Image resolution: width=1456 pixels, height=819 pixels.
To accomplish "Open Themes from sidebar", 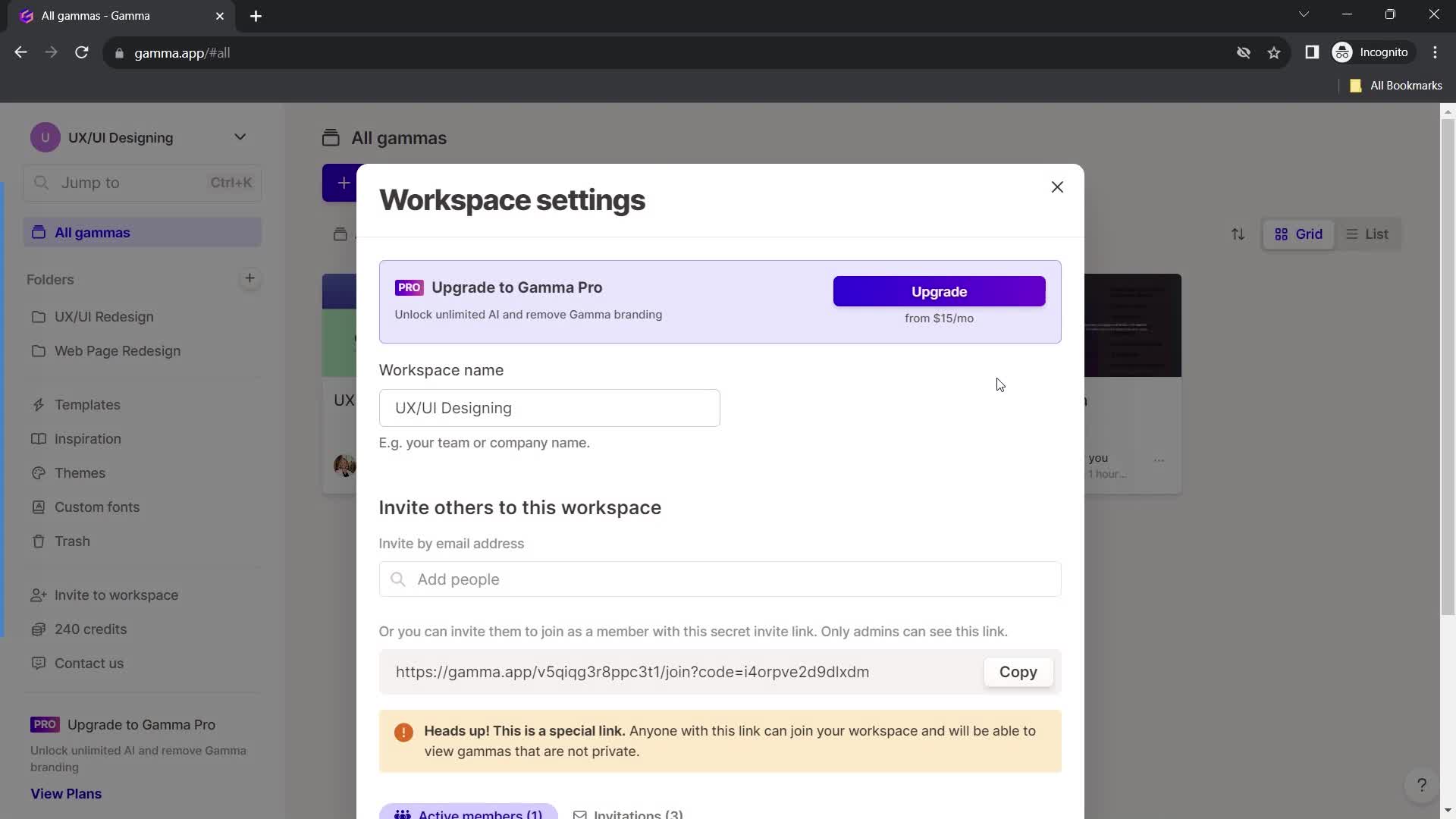I will tap(80, 473).
